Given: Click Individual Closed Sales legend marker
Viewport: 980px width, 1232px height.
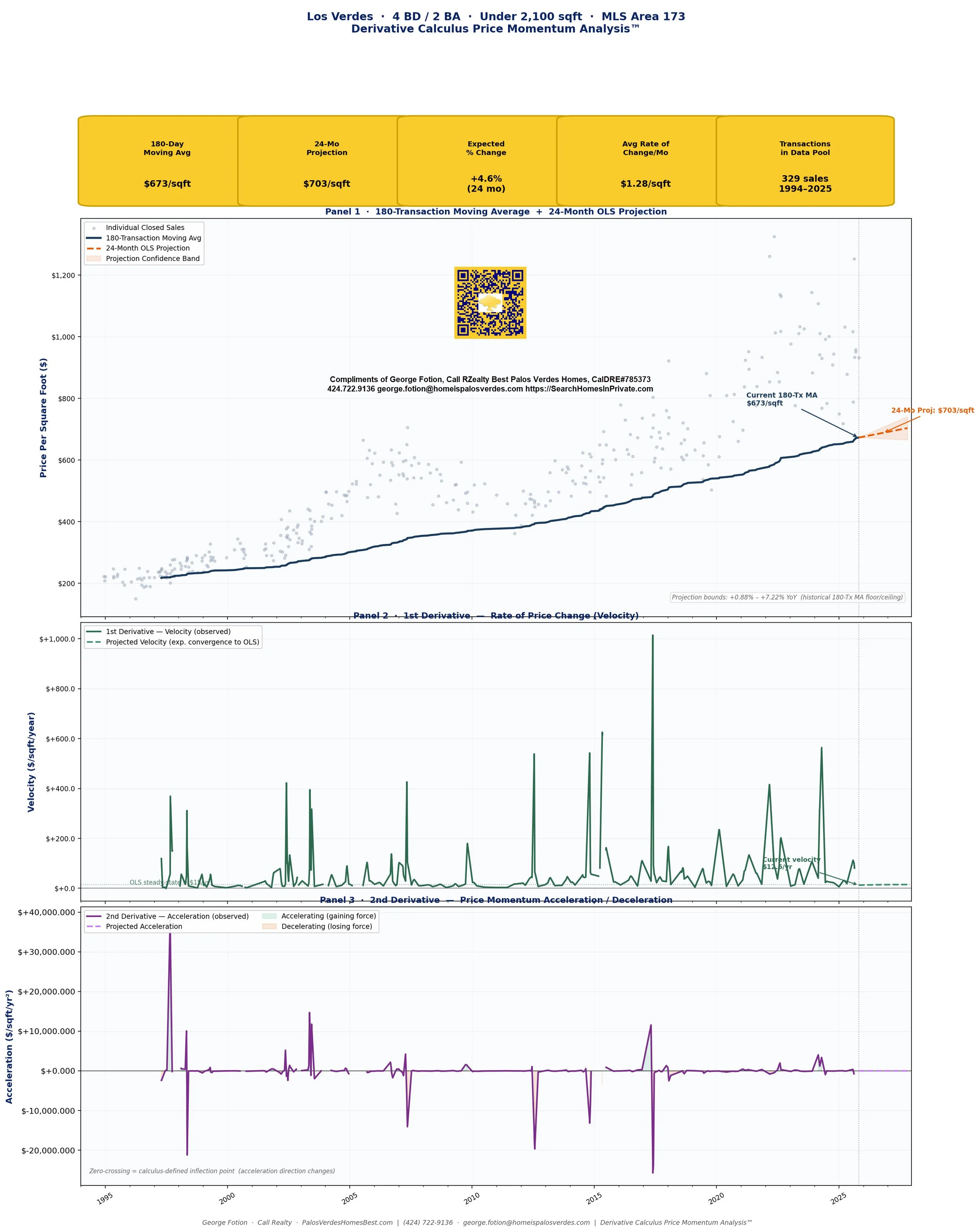Looking at the screenshot, I should click(x=94, y=228).
